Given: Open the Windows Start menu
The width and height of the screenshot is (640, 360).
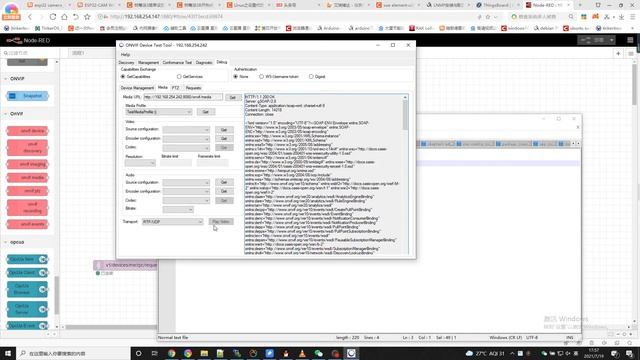Looking at the screenshot, I should click(x=8, y=353).
